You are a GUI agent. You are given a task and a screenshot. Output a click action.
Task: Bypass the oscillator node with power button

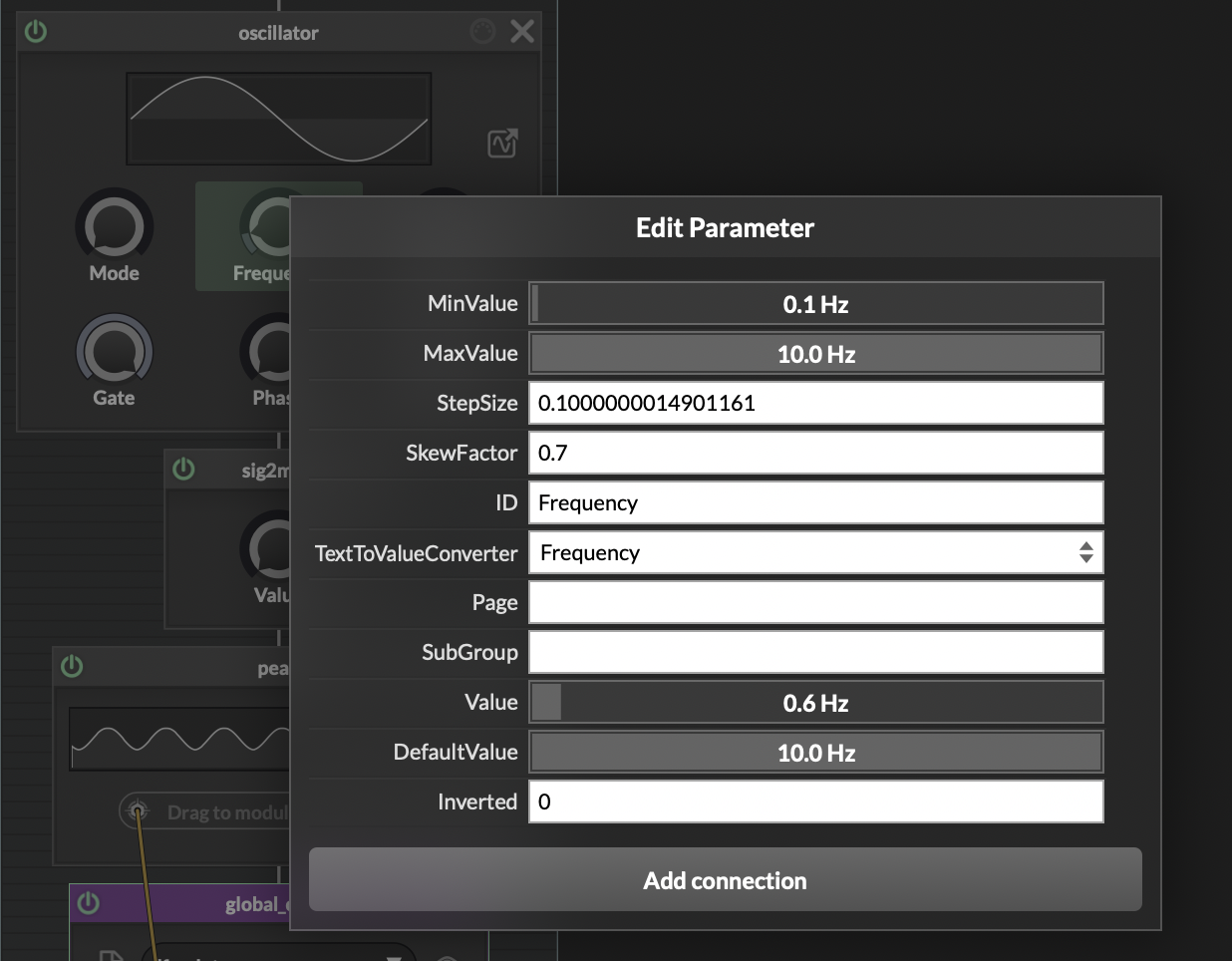36,32
